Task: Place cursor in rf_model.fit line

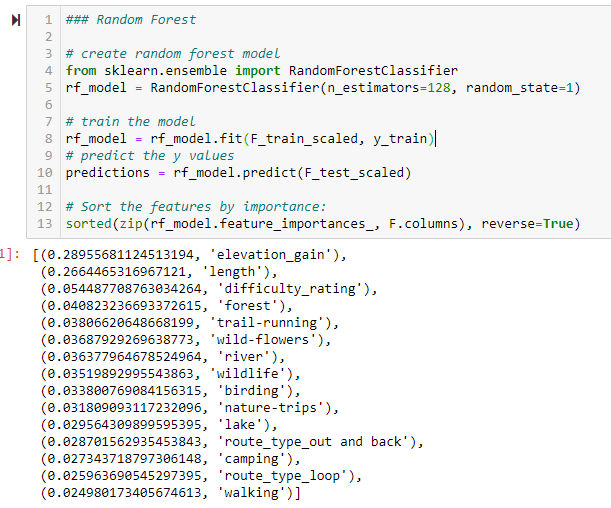Action: [x=250, y=139]
